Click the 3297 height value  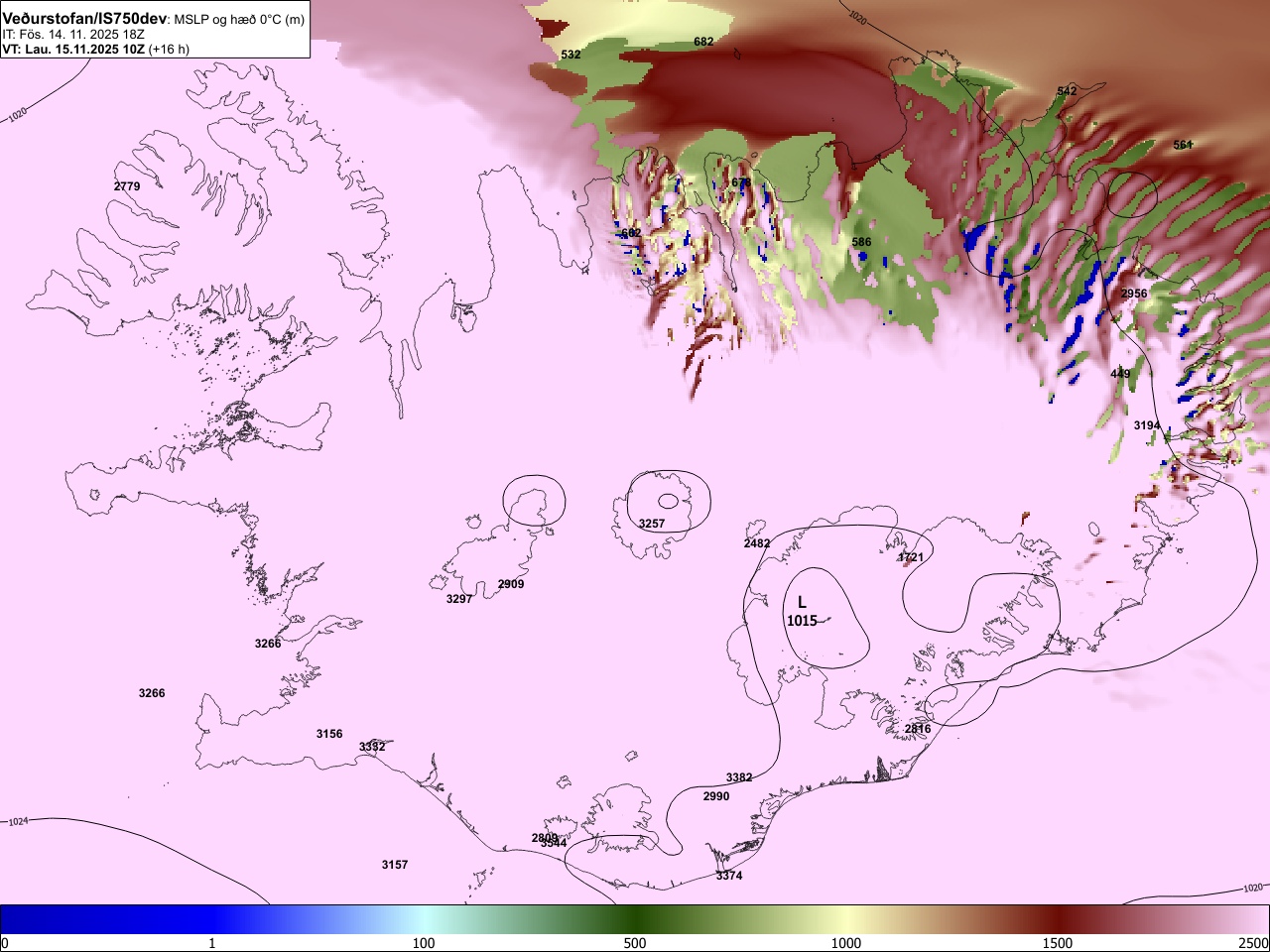(x=459, y=599)
